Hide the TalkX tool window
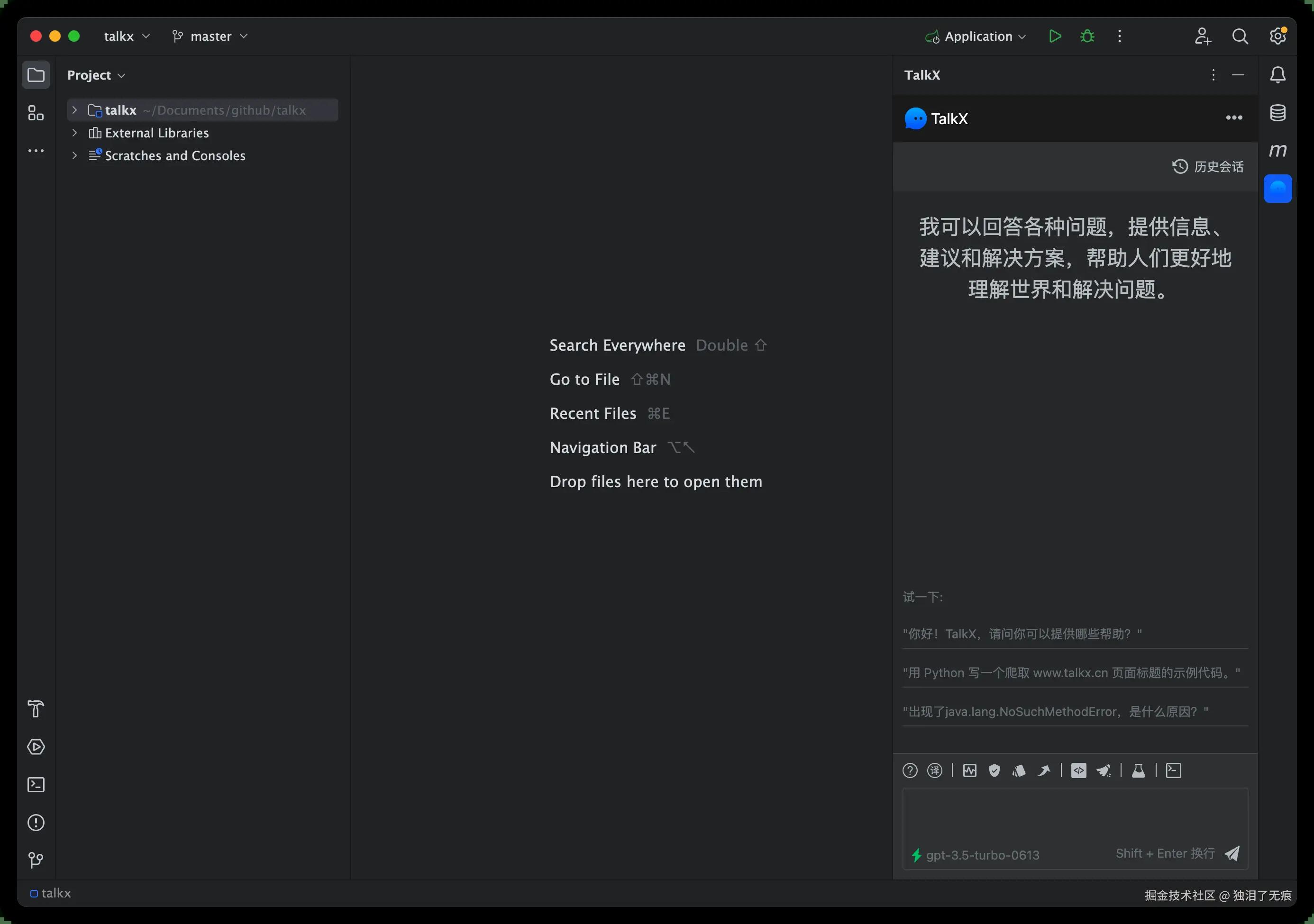The image size is (1314, 924). tap(1238, 75)
